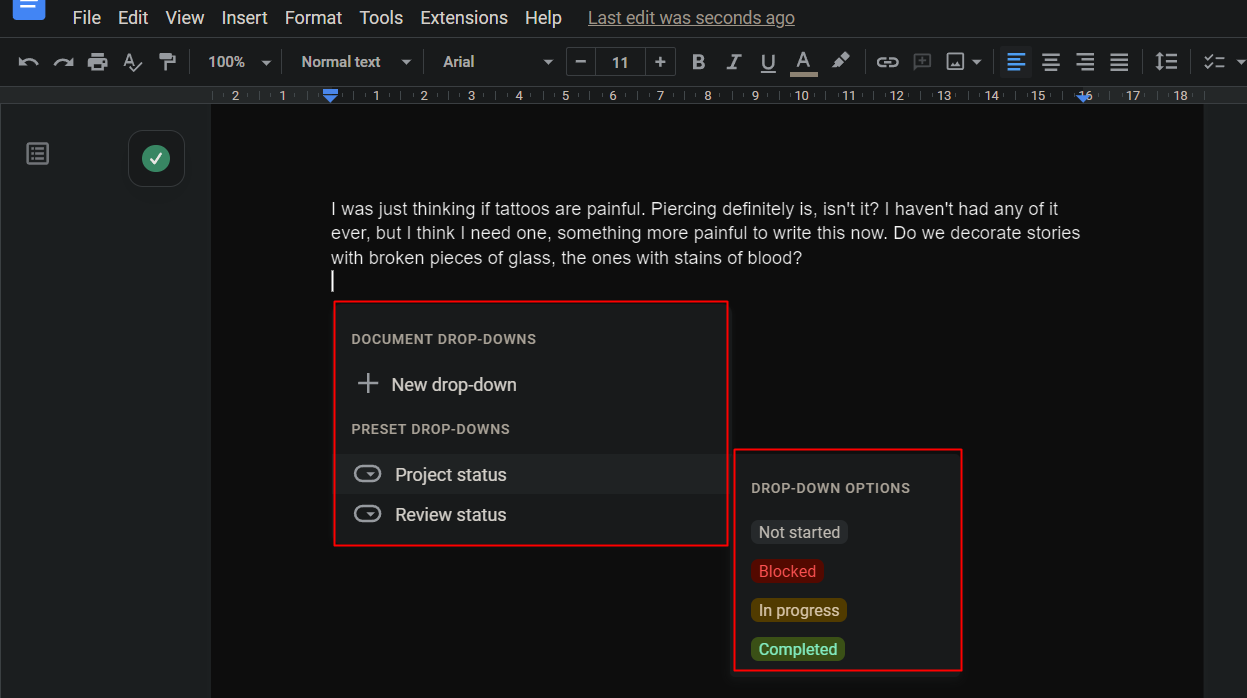The image size is (1247, 698).
Task: Increase font size with plus button
Action: coord(660,62)
